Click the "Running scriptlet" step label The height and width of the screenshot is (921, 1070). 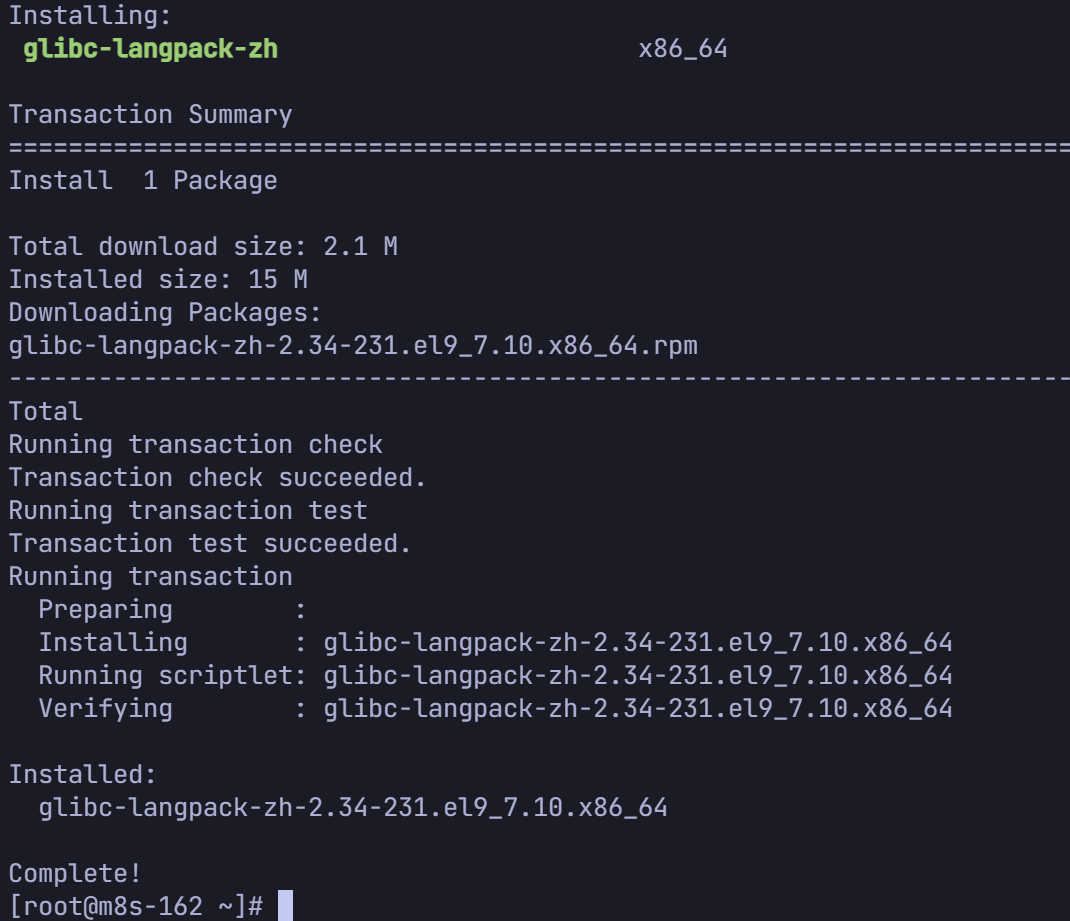click(165, 675)
